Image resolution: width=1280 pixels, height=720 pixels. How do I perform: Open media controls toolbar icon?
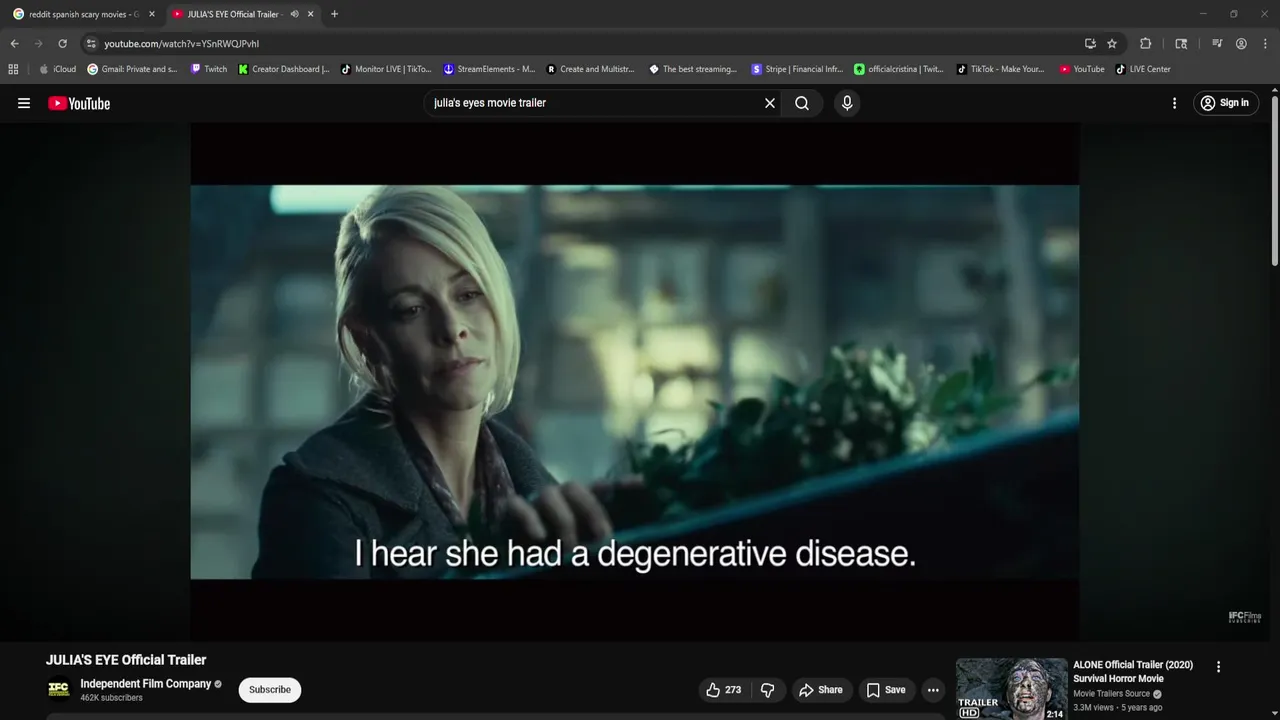(x=1217, y=44)
